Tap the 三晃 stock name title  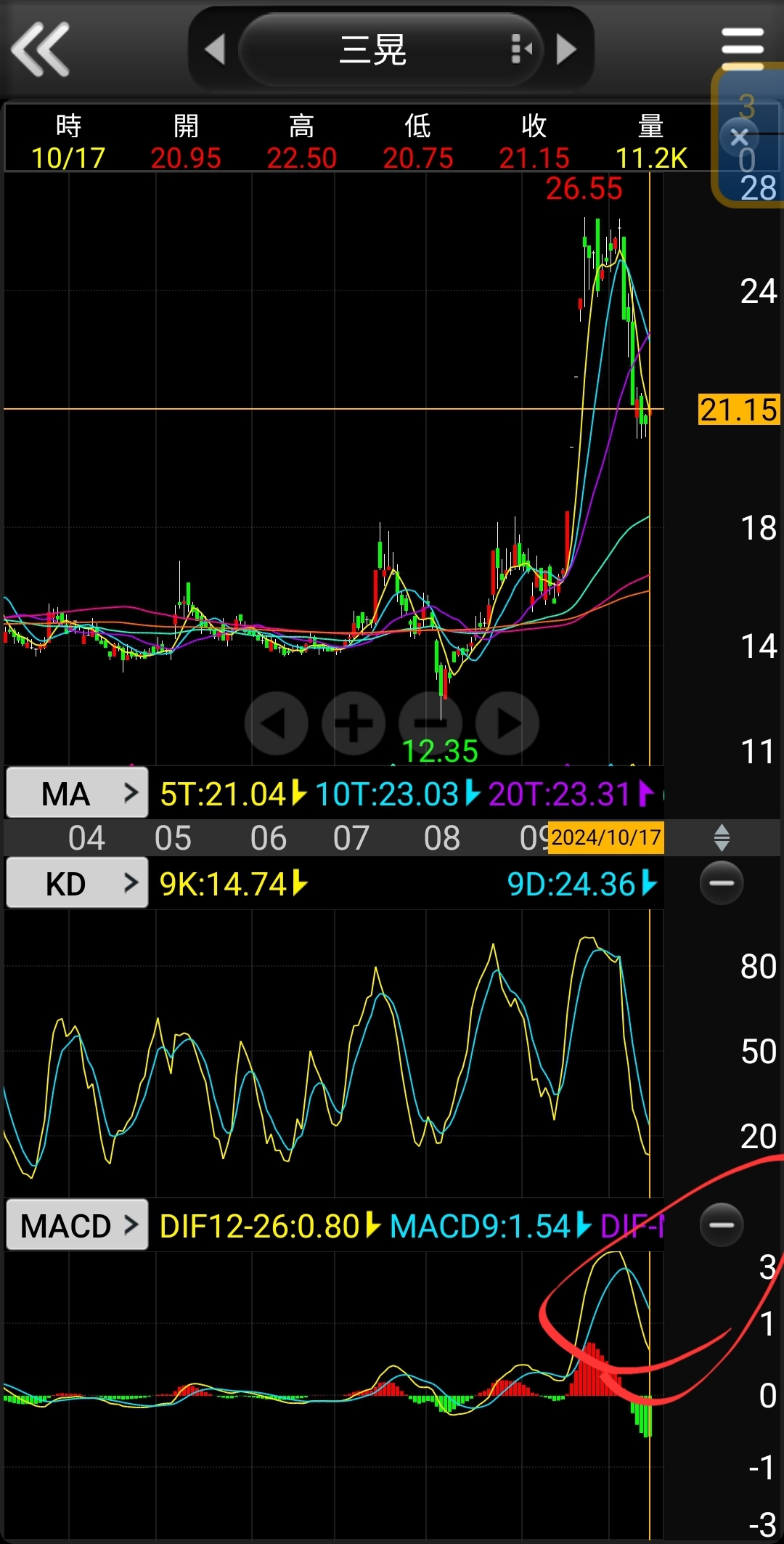[x=373, y=49]
